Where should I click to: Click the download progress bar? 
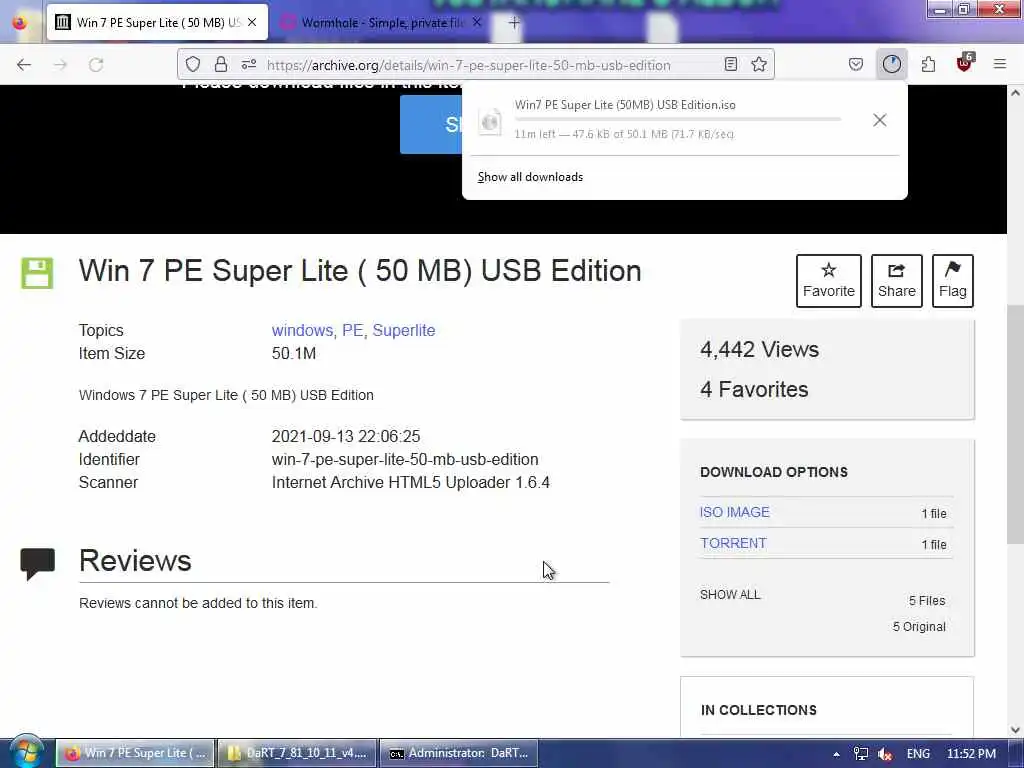tap(677, 120)
